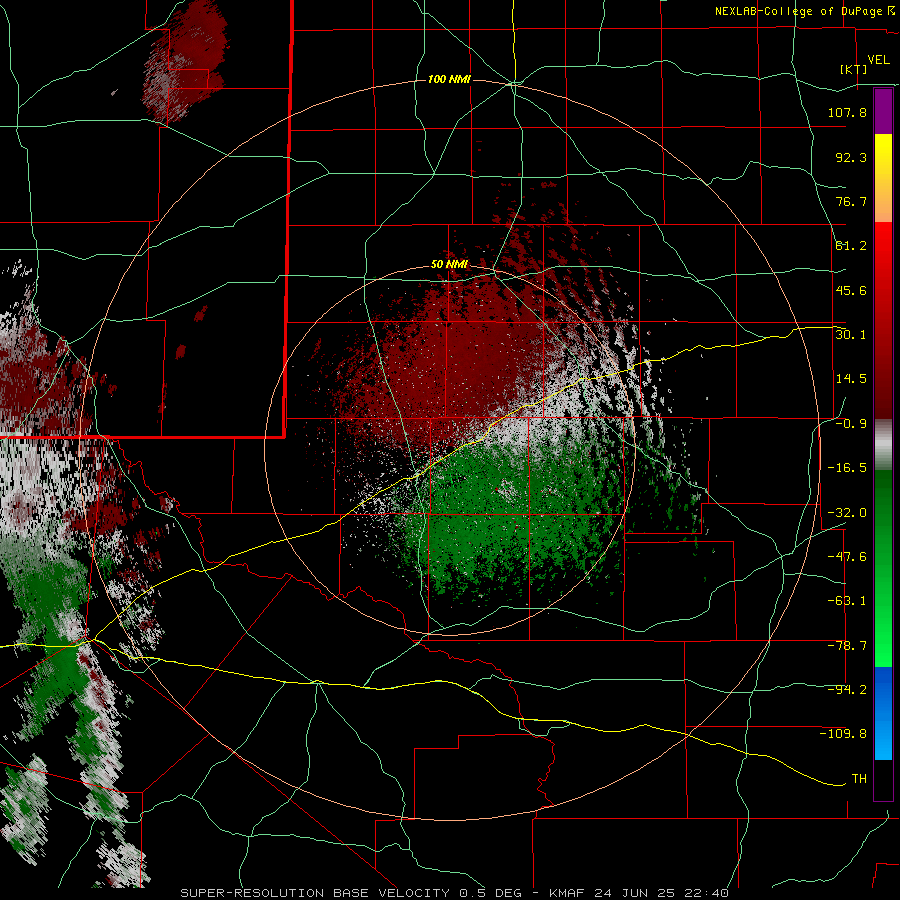Select the 107.8 legend value
This screenshot has height=900, width=900.
(847, 112)
